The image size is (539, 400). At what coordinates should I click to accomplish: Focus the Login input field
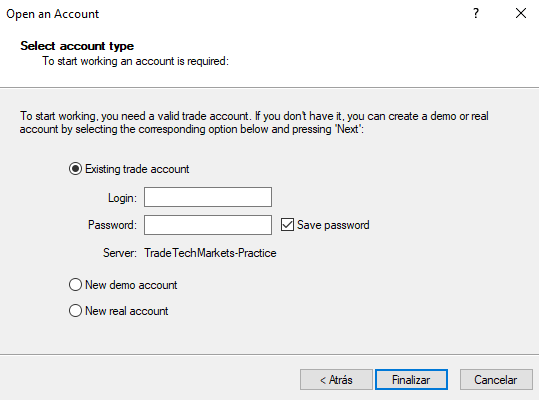click(208, 197)
